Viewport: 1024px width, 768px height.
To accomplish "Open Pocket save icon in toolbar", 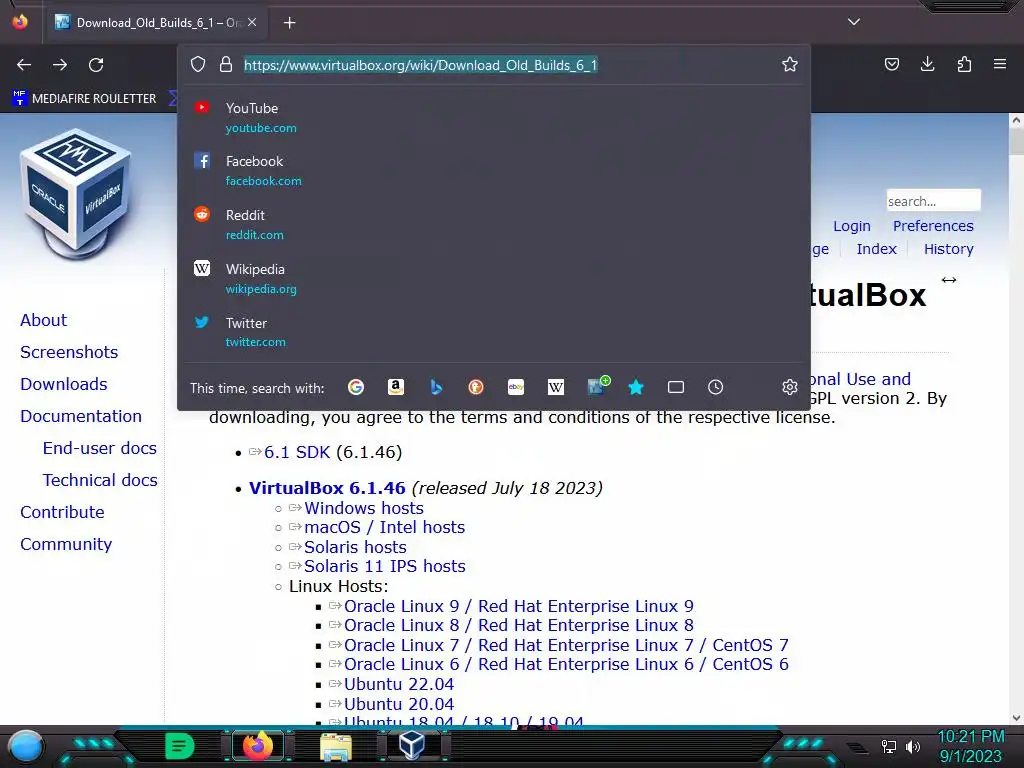I will click(x=891, y=64).
